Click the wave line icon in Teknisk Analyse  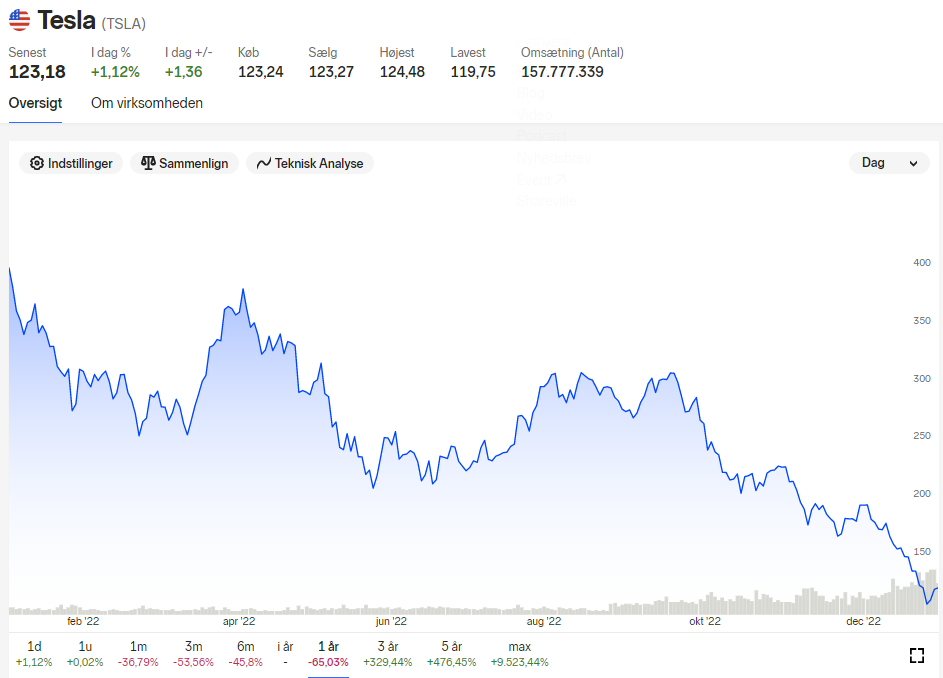(263, 163)
